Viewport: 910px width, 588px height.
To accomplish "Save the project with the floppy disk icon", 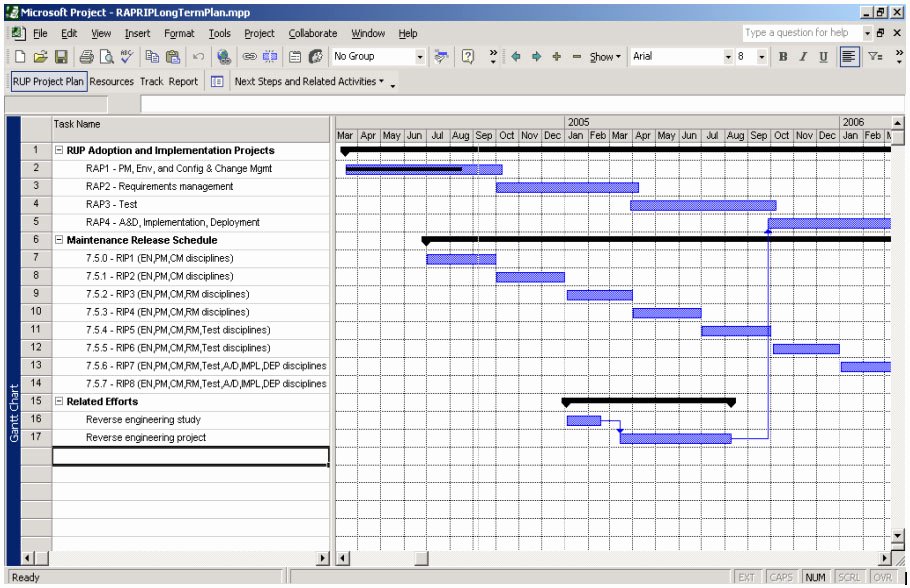I will tap(61, 56).
